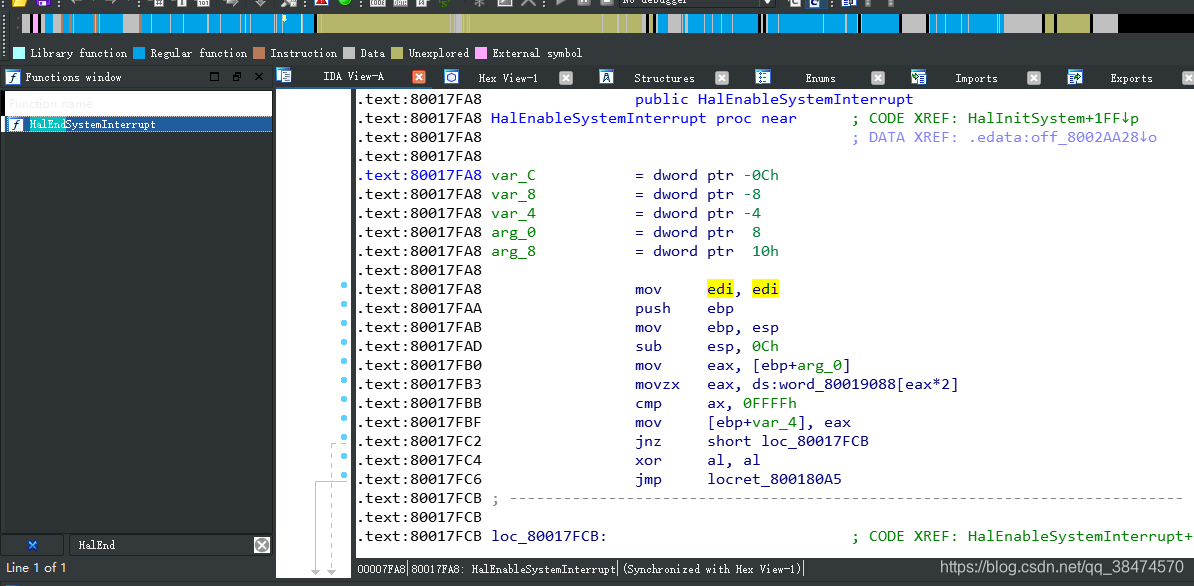Click the Exports tab icon
This screenshot has height=586, width=1194.
1075,77
